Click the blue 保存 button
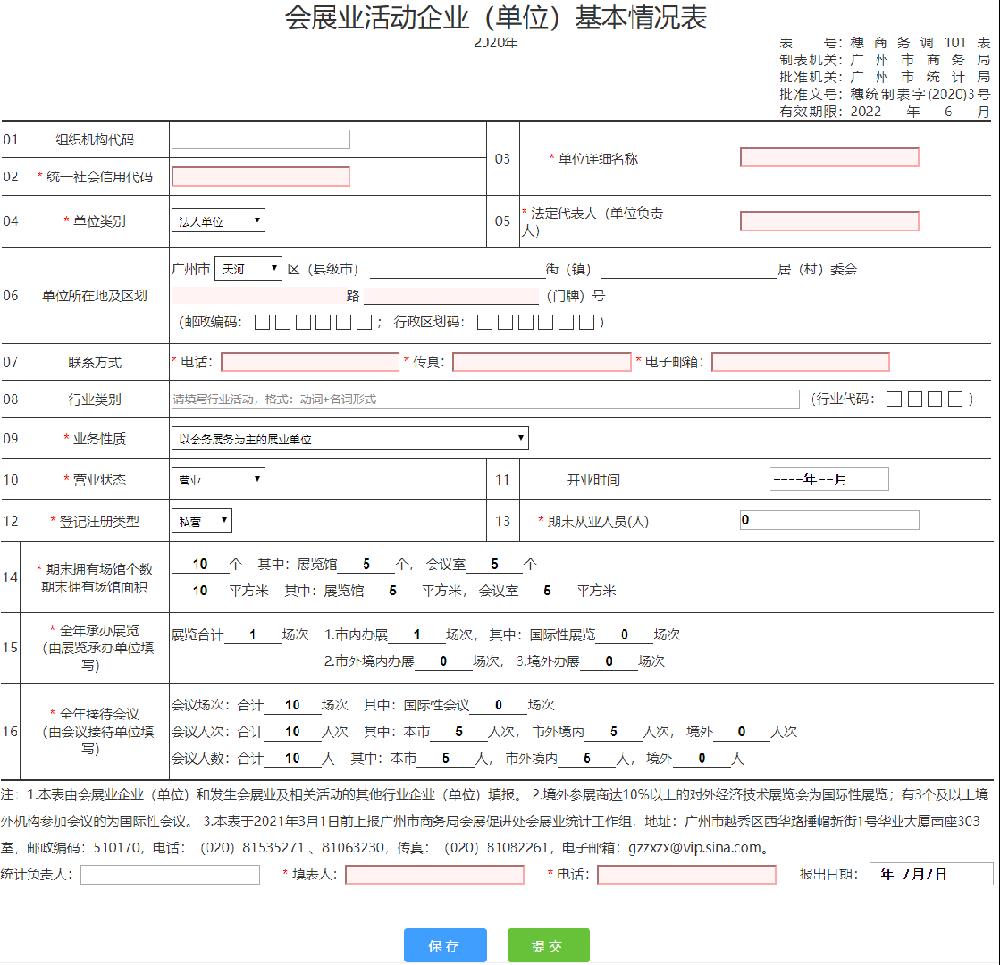 tap(445, 945)
